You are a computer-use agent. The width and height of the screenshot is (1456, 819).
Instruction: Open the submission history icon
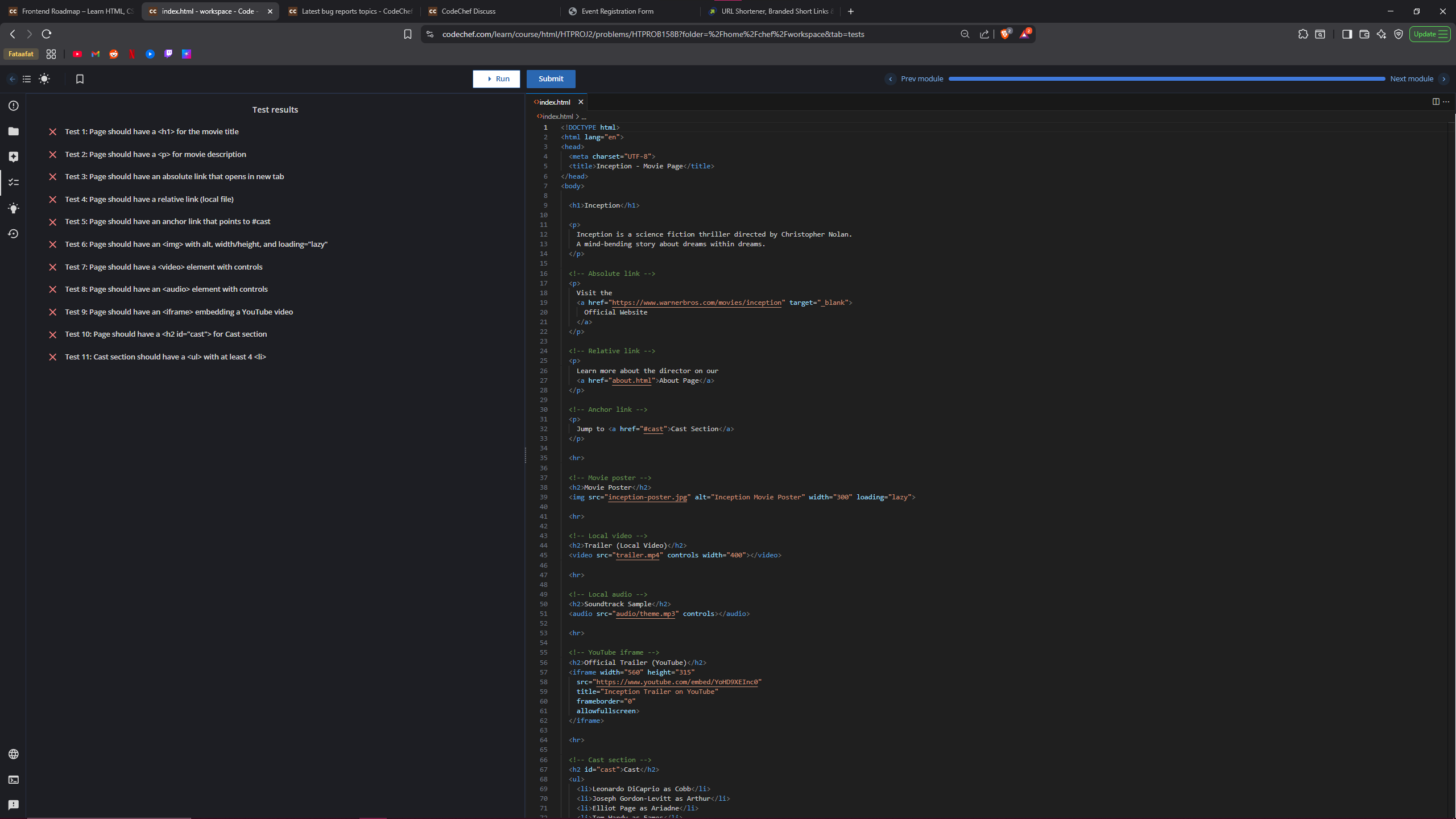click(x=14, y=234)
